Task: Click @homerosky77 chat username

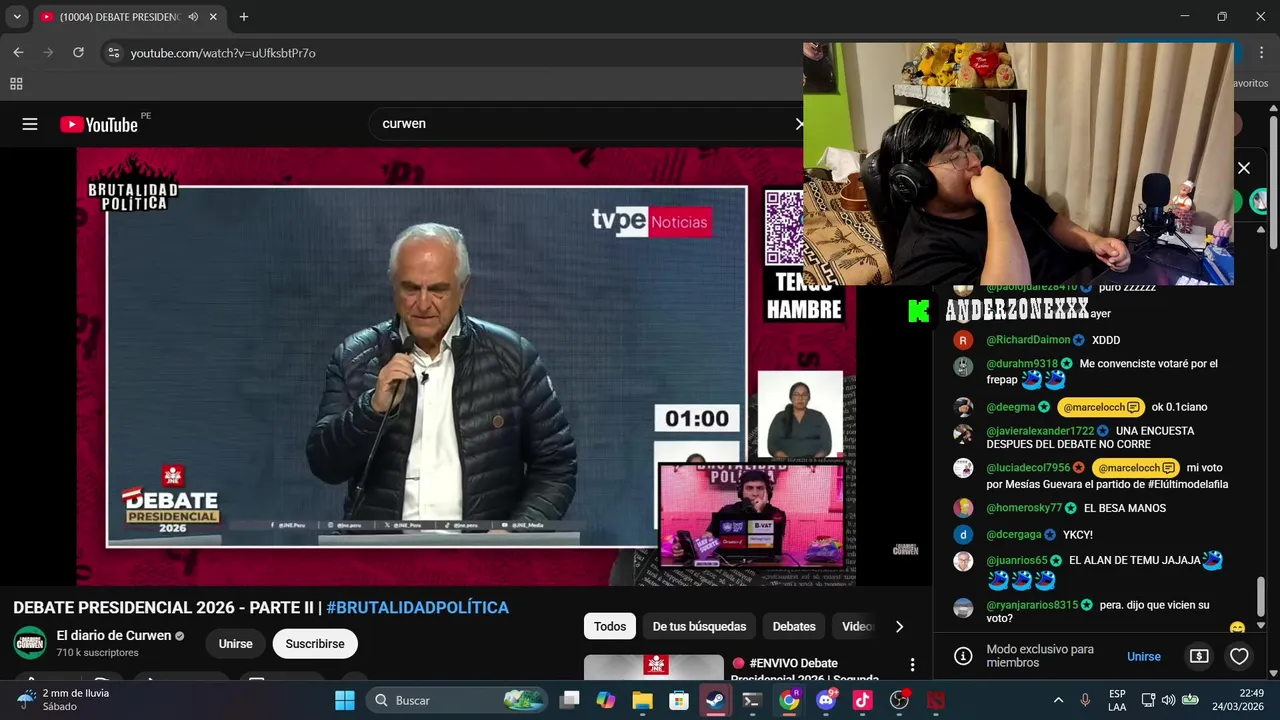Action: point(1024,508)
